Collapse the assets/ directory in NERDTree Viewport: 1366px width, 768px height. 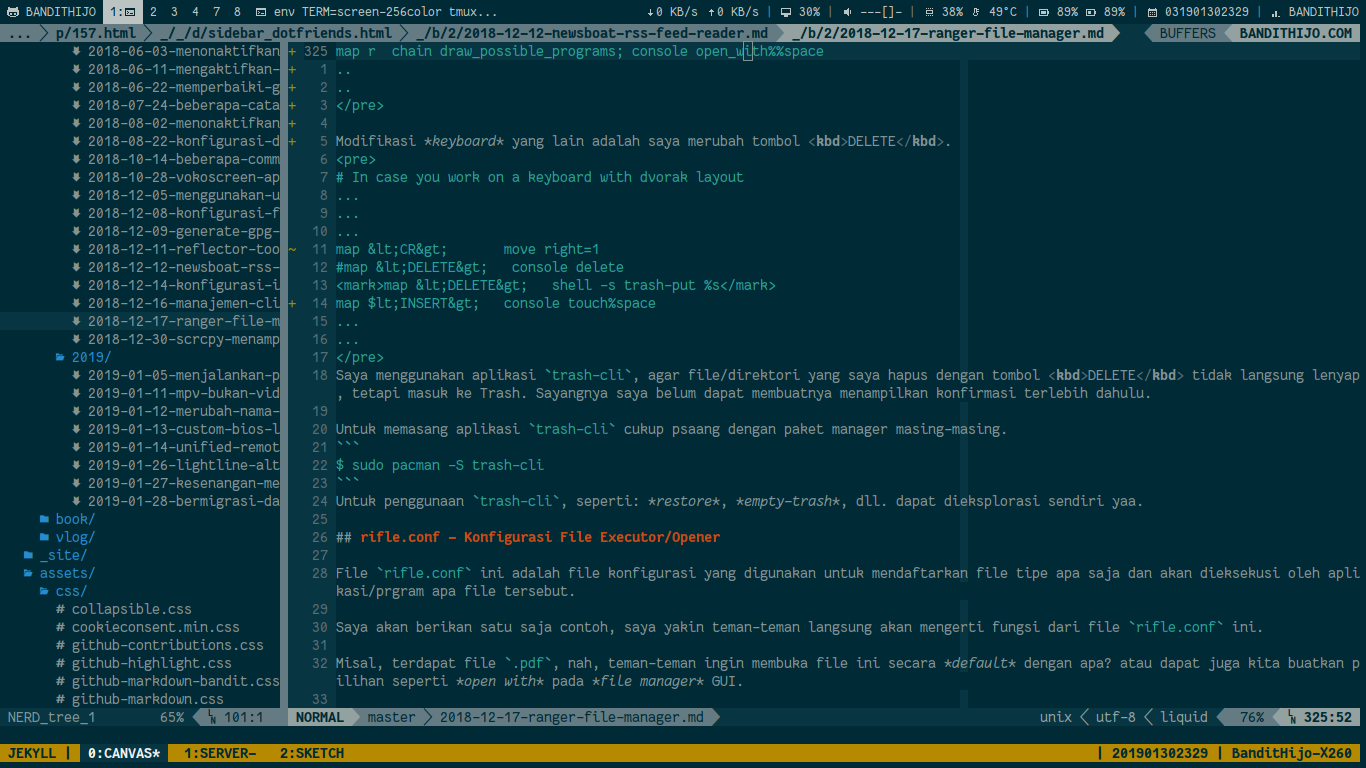click(66, 573)
